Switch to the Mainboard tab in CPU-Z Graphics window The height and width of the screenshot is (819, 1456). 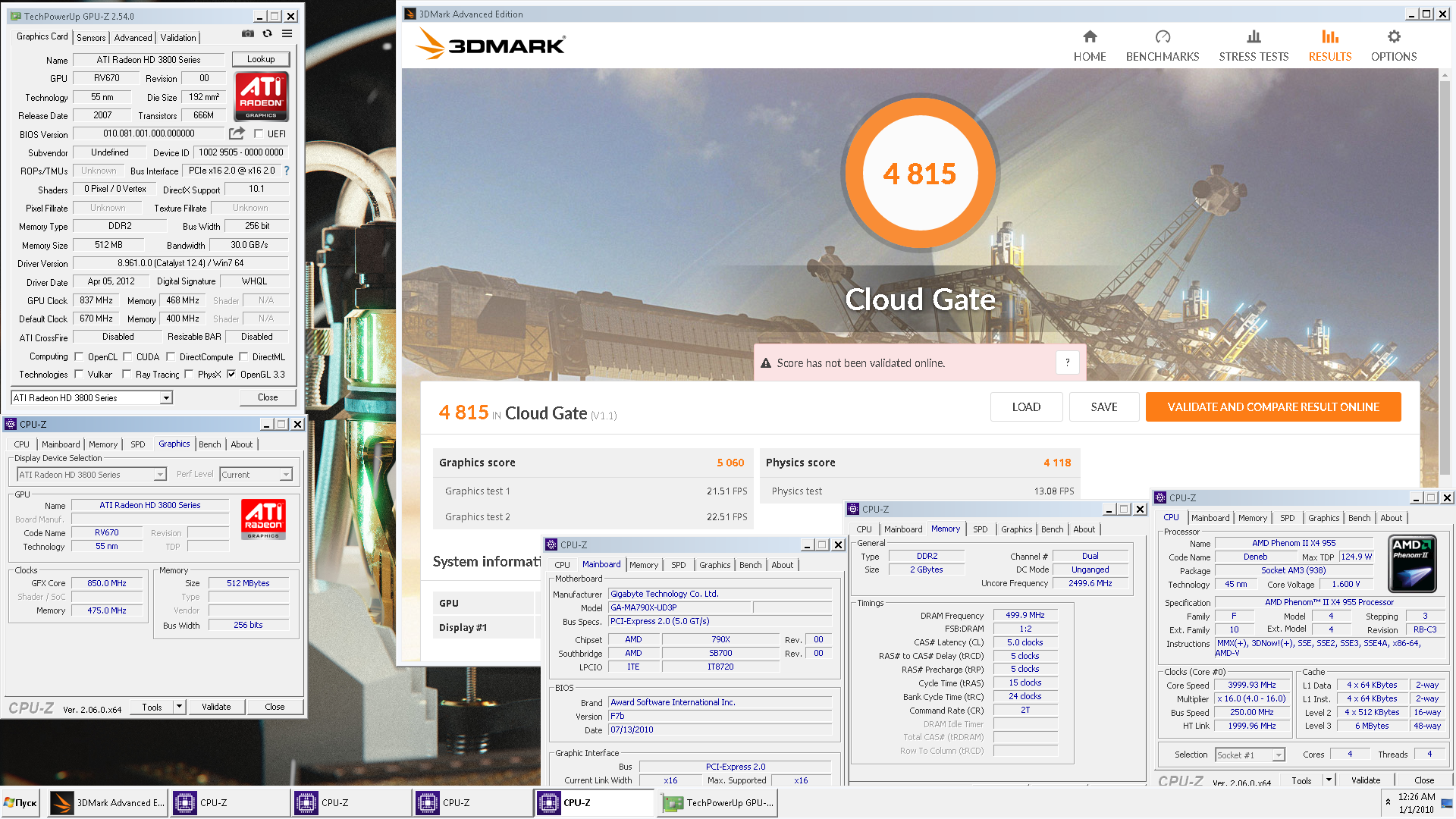(x=61, y=444)
